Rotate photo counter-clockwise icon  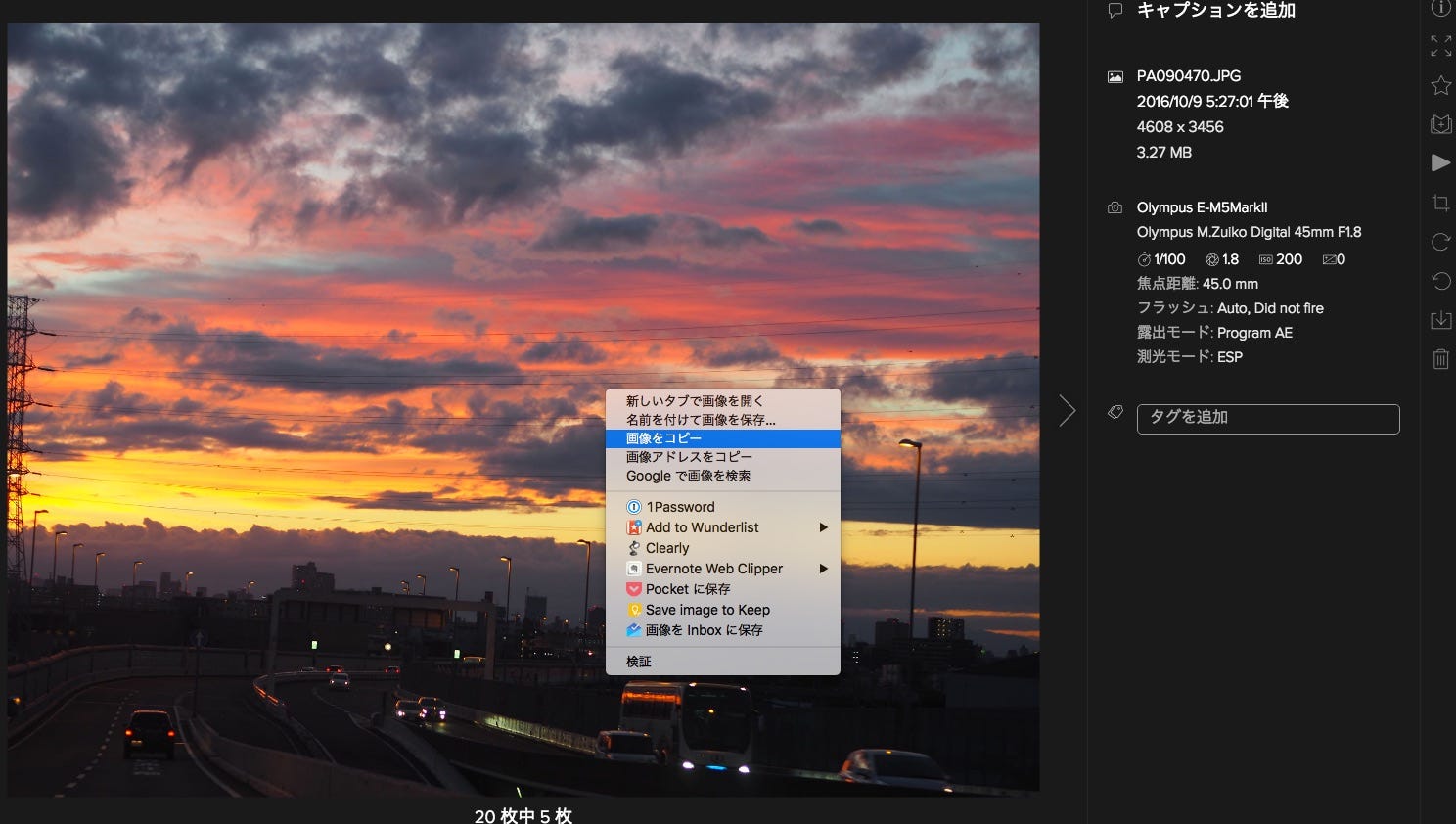click(x=1440, y=281)
